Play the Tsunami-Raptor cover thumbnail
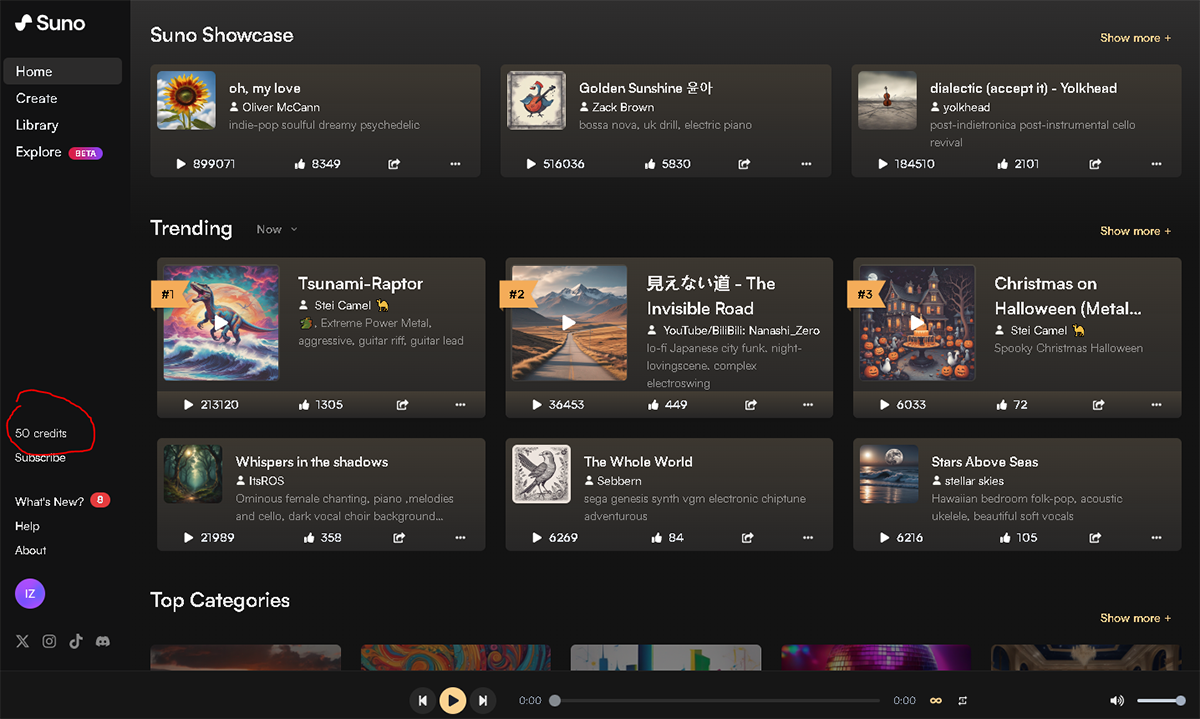 point(221,323)
